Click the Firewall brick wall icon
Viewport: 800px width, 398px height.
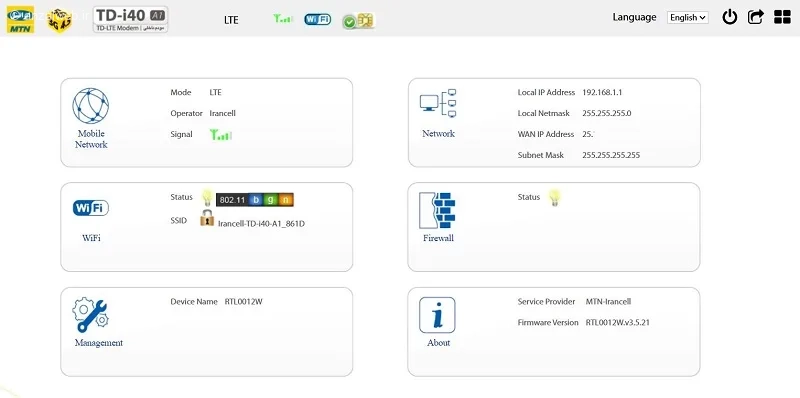click(x=437, y=210)
